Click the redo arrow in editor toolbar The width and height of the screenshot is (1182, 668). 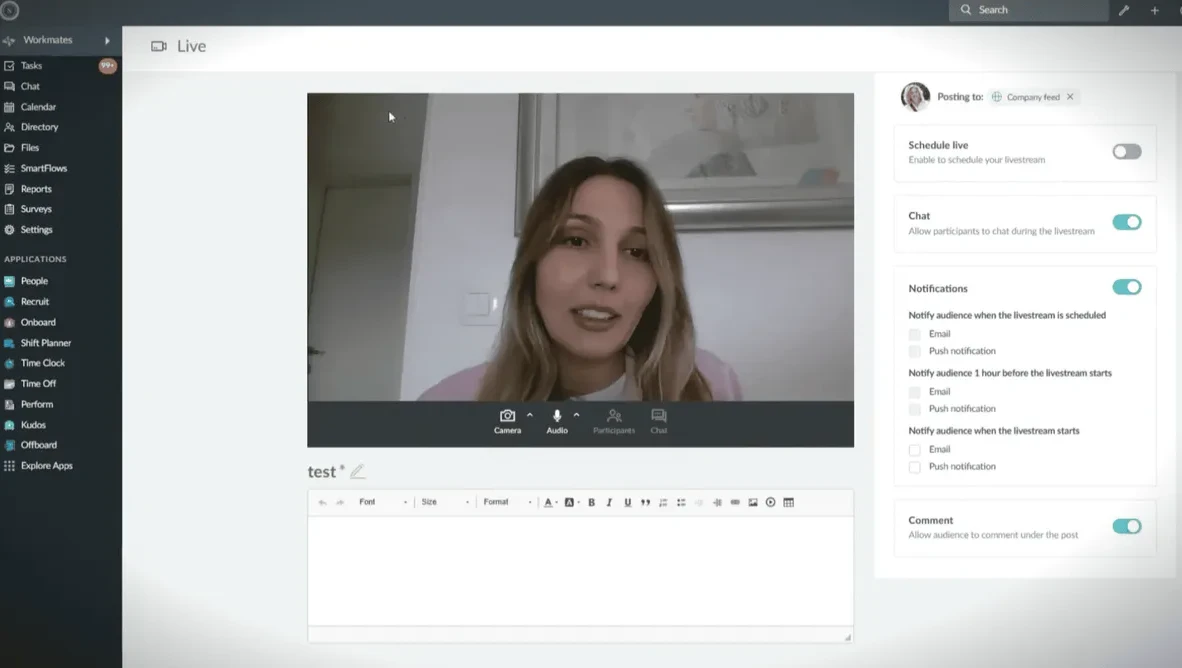tap(340, 502)
